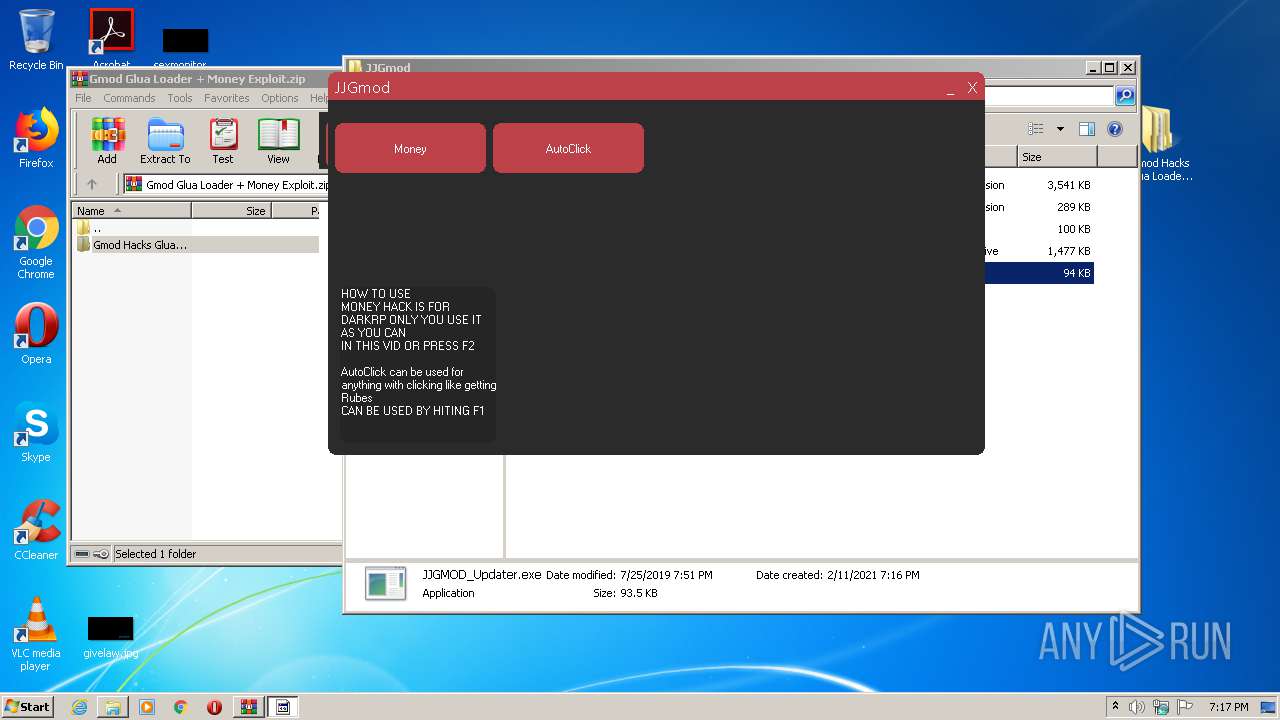
Task: Click the Action Center flag tray icon
Action: [x=1185, y=707]
